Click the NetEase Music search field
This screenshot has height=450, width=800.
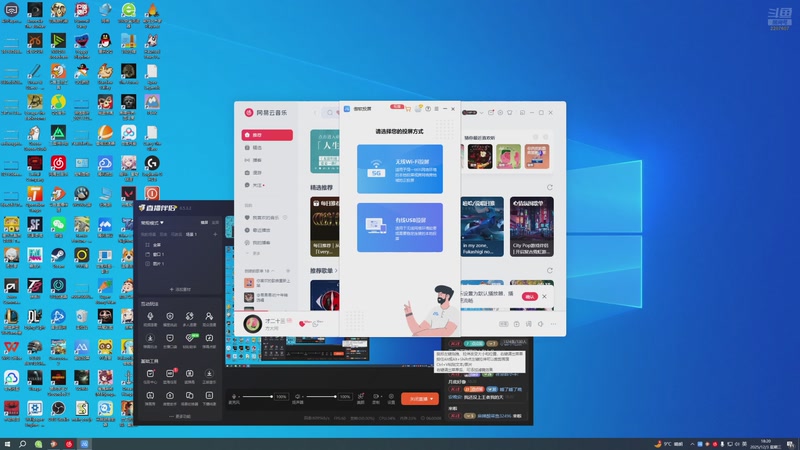(332, 112)
